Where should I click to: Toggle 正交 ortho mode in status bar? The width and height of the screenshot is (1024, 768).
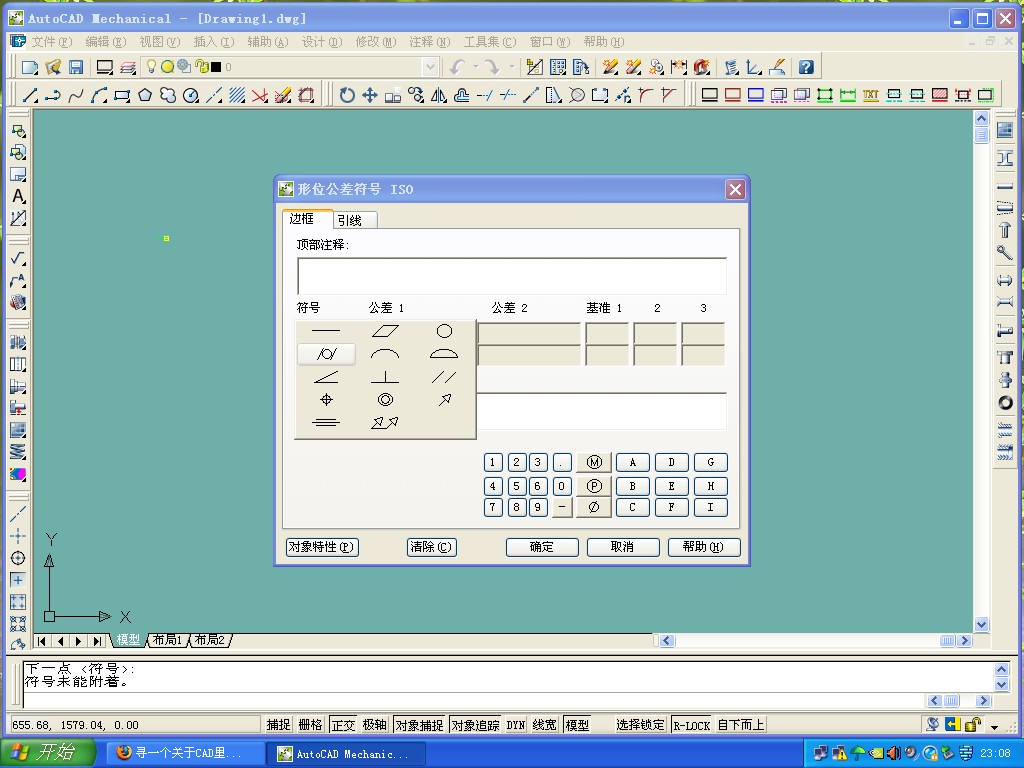343,725
